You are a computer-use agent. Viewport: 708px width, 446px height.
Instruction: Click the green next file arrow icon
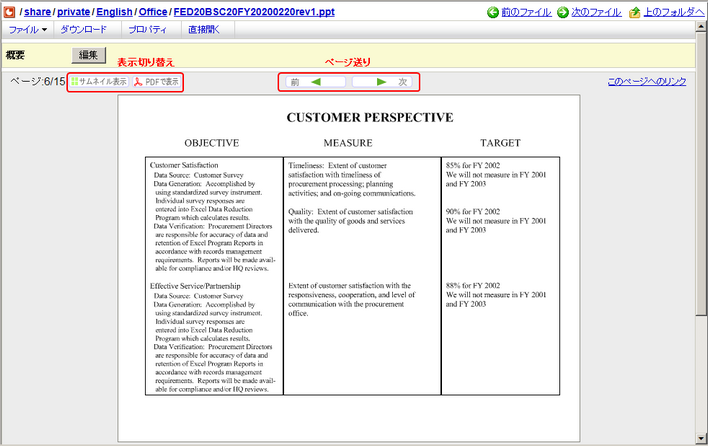pos(564,12)
